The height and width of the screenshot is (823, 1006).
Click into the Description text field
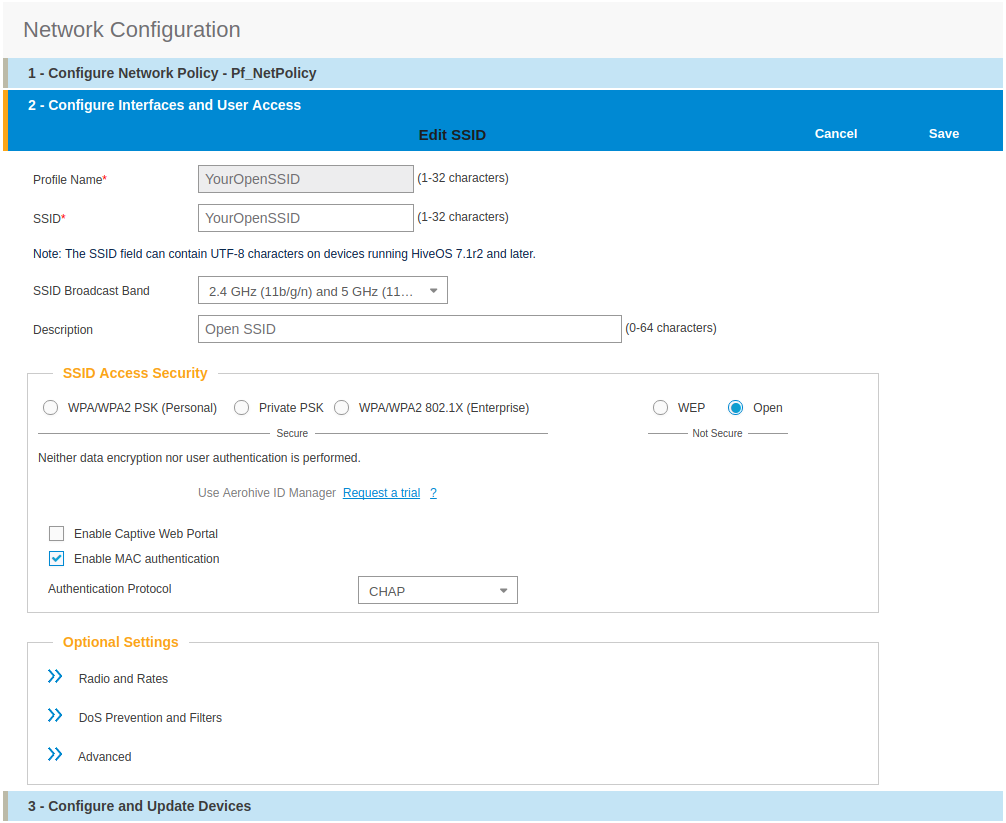point(409,329)
